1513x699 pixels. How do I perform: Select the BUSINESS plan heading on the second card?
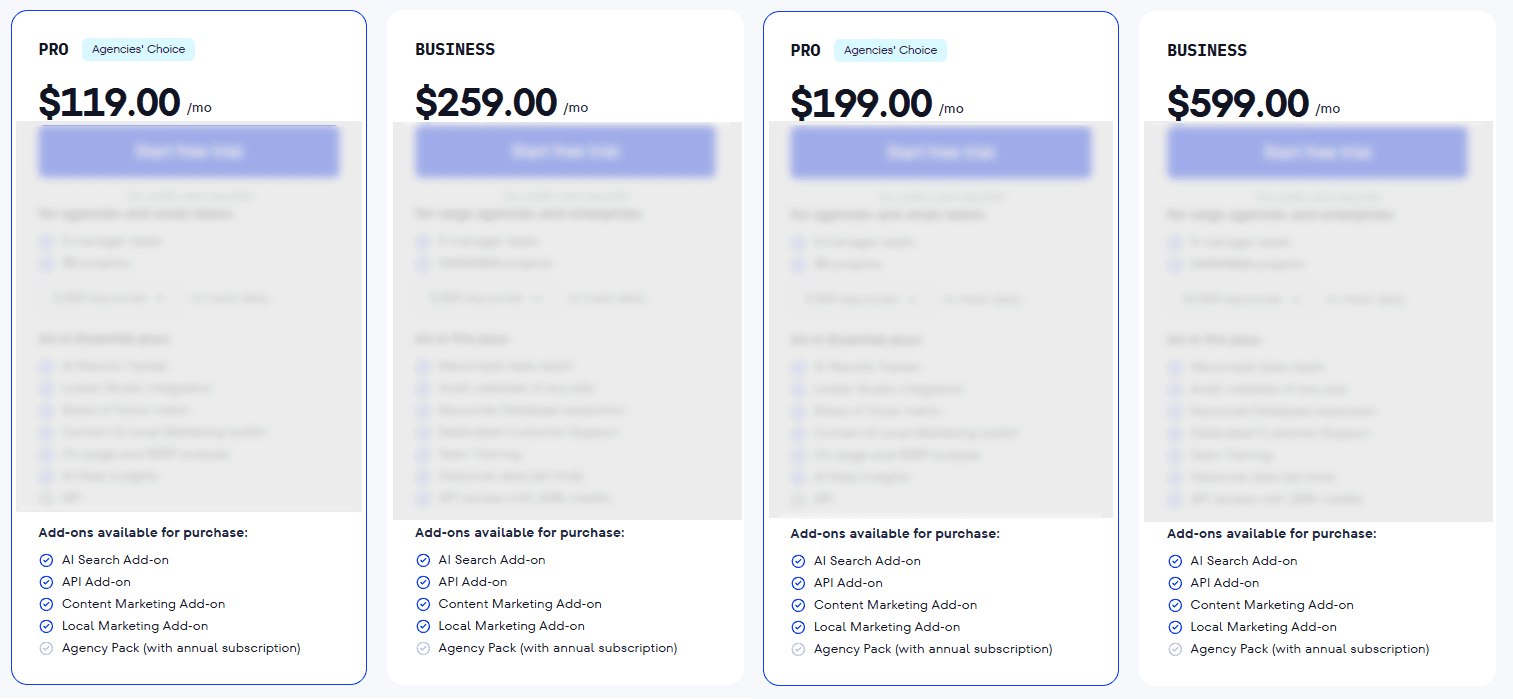click(x=455, y=48)
